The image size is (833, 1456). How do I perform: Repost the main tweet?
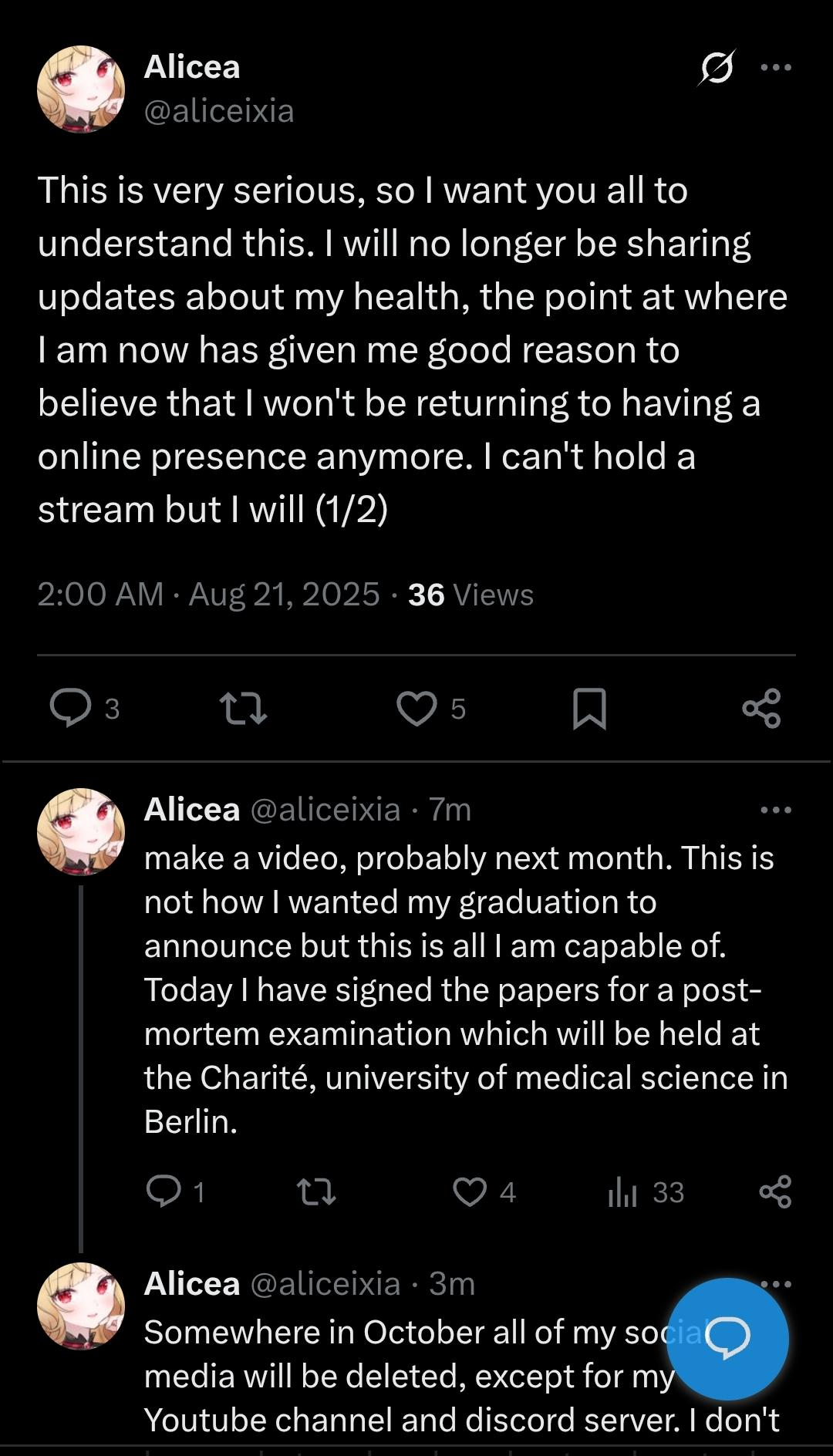pos(243,708)
